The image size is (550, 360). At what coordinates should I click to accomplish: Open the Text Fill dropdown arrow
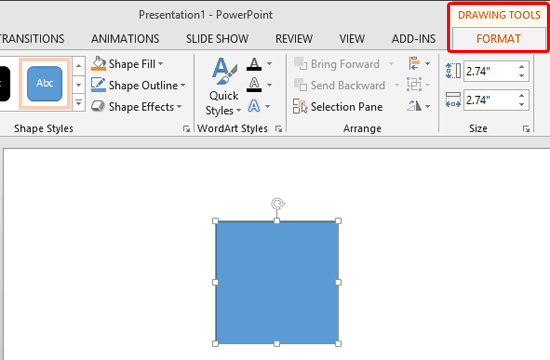point(269,64)
